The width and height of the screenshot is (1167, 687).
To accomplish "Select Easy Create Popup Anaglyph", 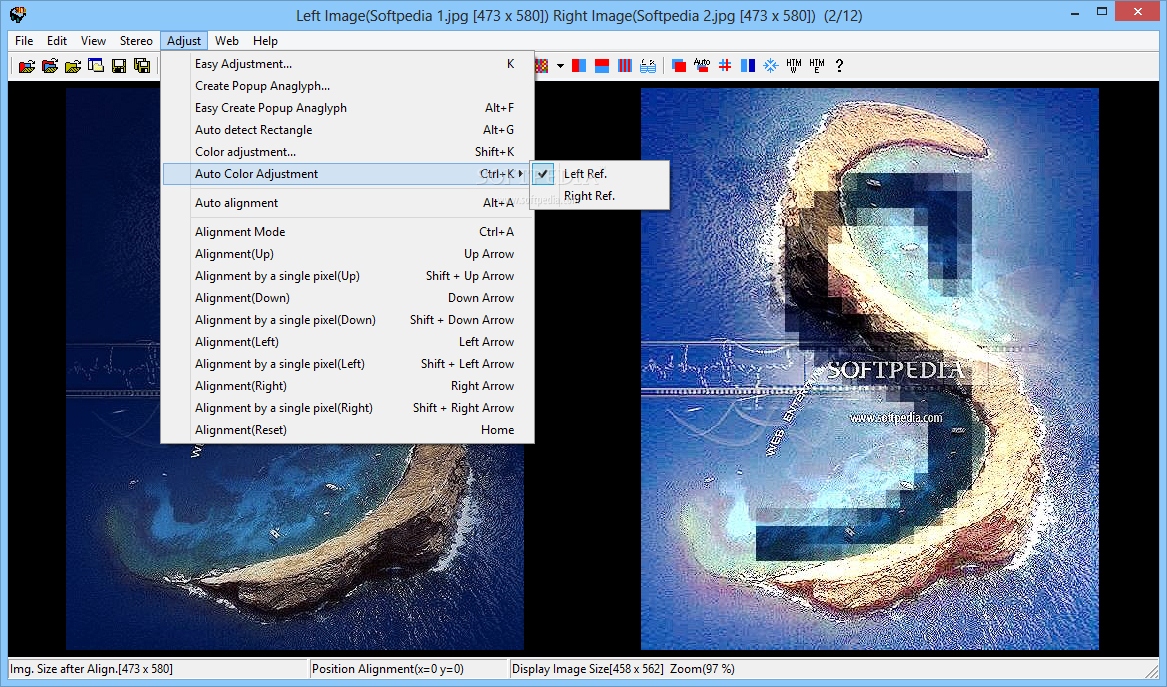I will pos(348,108).
